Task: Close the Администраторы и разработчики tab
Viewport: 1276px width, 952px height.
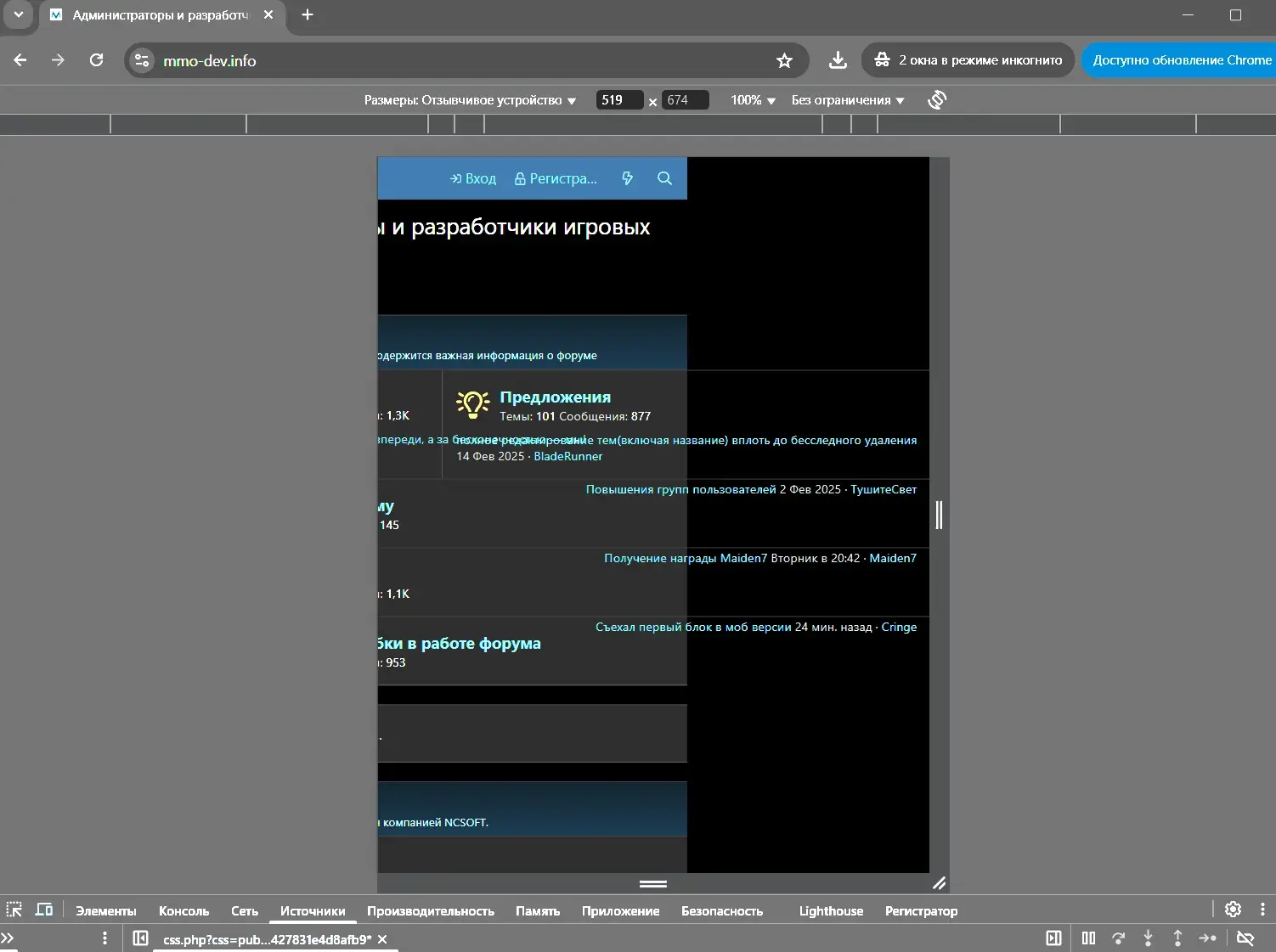Action: (268, 14)
